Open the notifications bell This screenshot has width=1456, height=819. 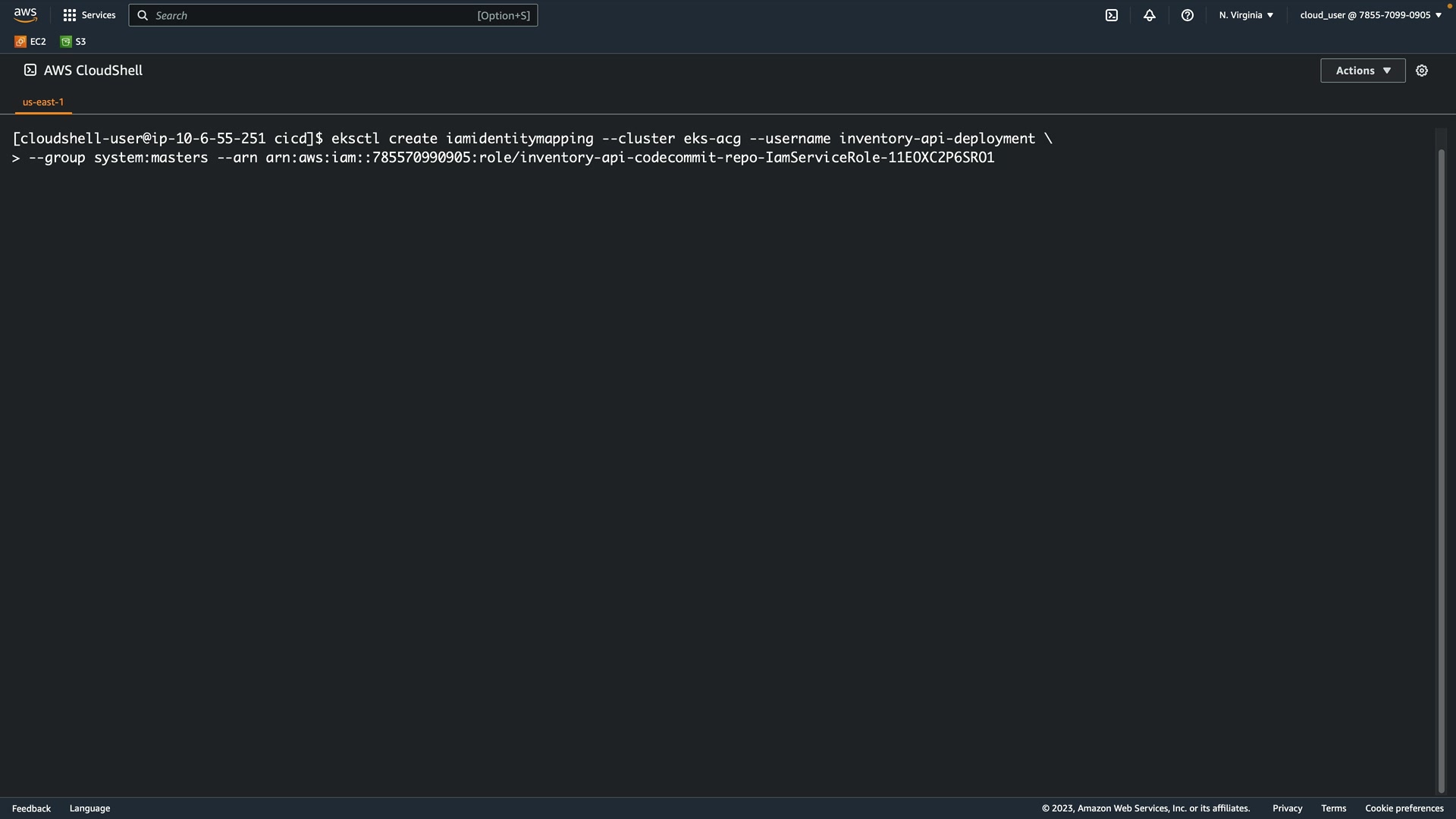pos(1150,15)
